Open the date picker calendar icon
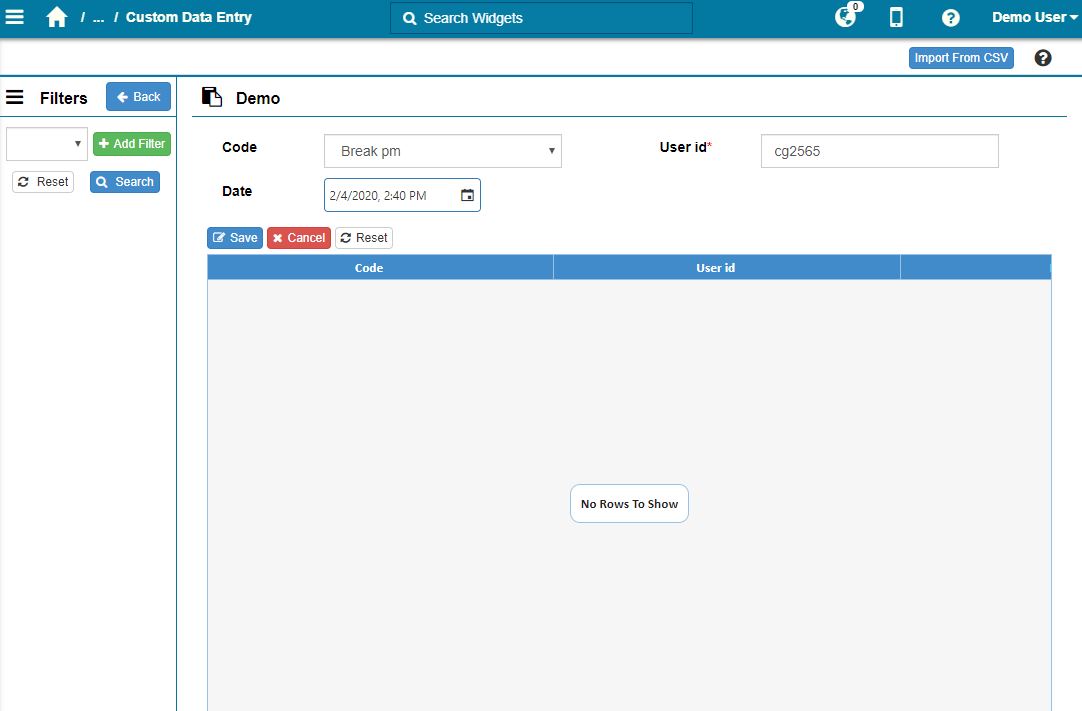Viewport: 1082px width, 711px height. tap(467, 195)
